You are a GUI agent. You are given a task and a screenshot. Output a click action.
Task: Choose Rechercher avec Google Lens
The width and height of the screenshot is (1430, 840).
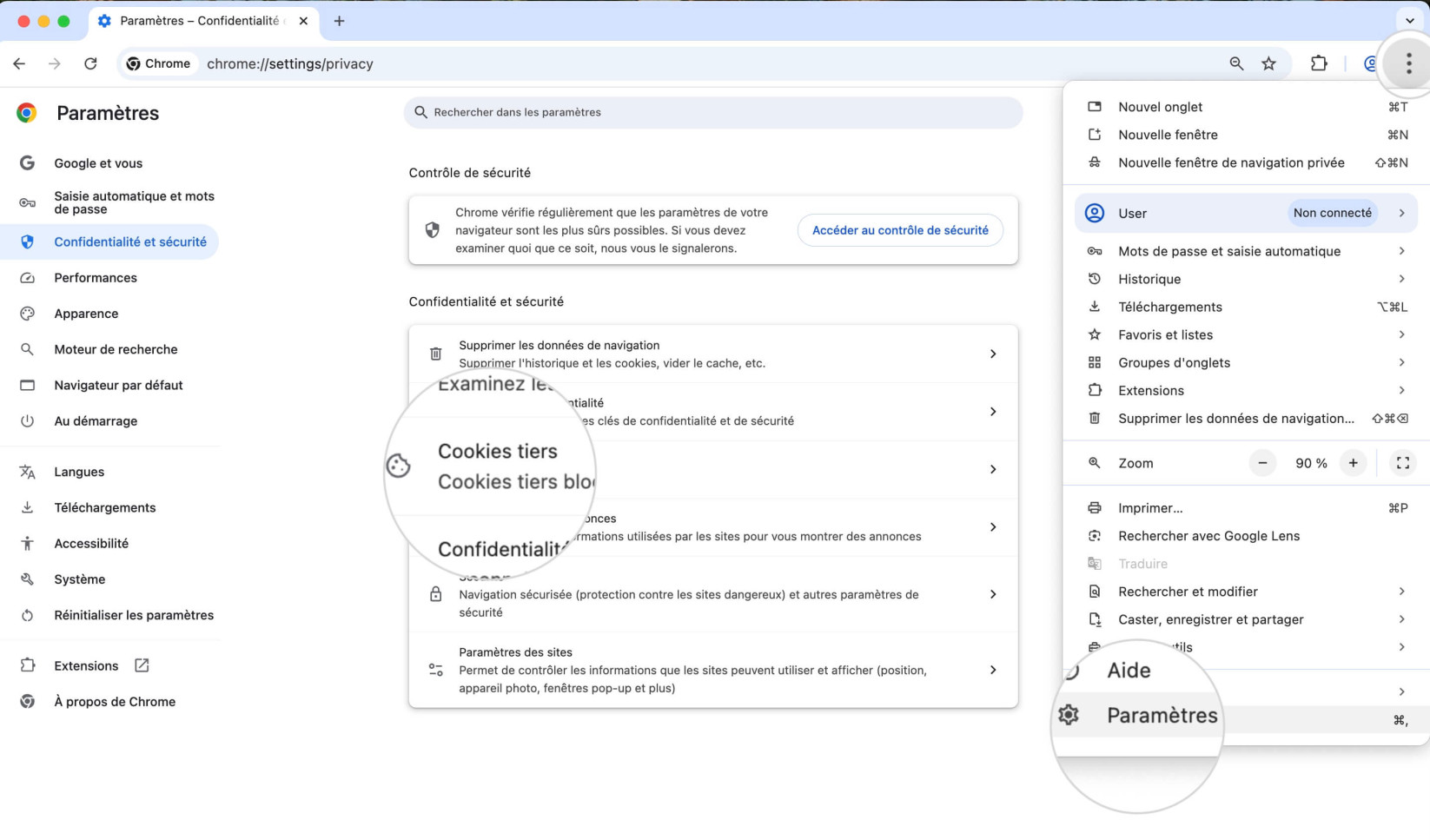click(1247, 536)
